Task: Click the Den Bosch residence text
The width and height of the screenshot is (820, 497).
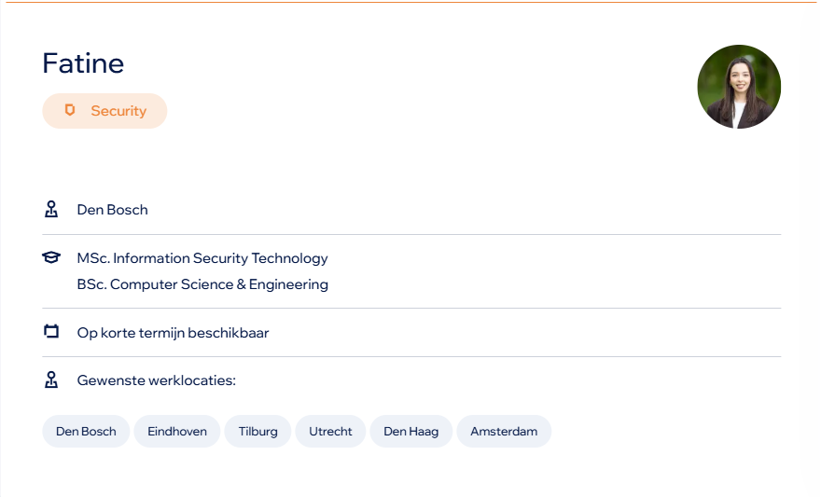Action: [112, 210]
